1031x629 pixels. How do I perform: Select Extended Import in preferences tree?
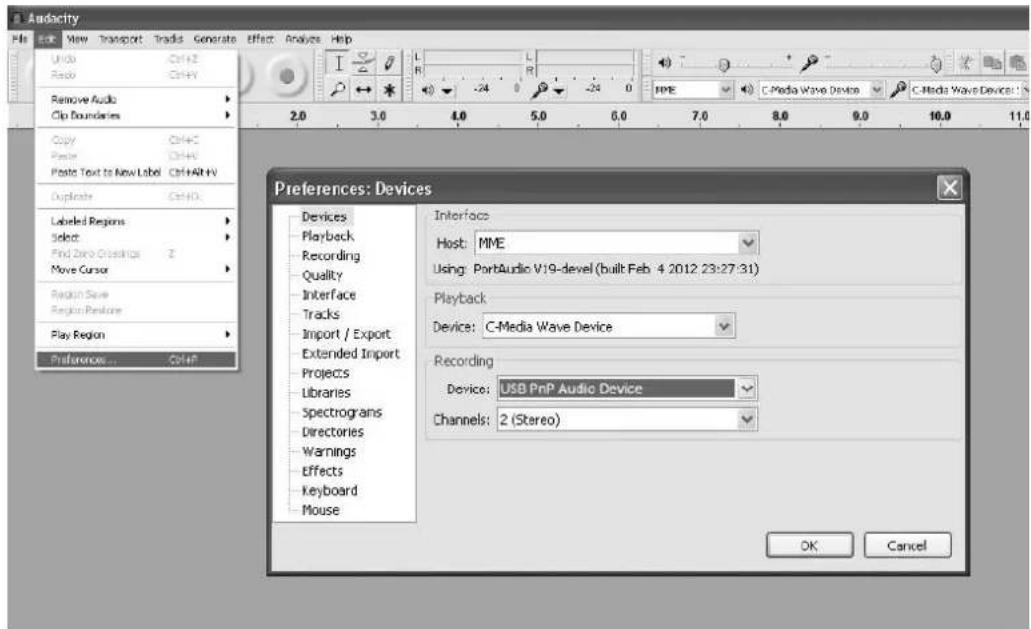[x=350, y=354]
